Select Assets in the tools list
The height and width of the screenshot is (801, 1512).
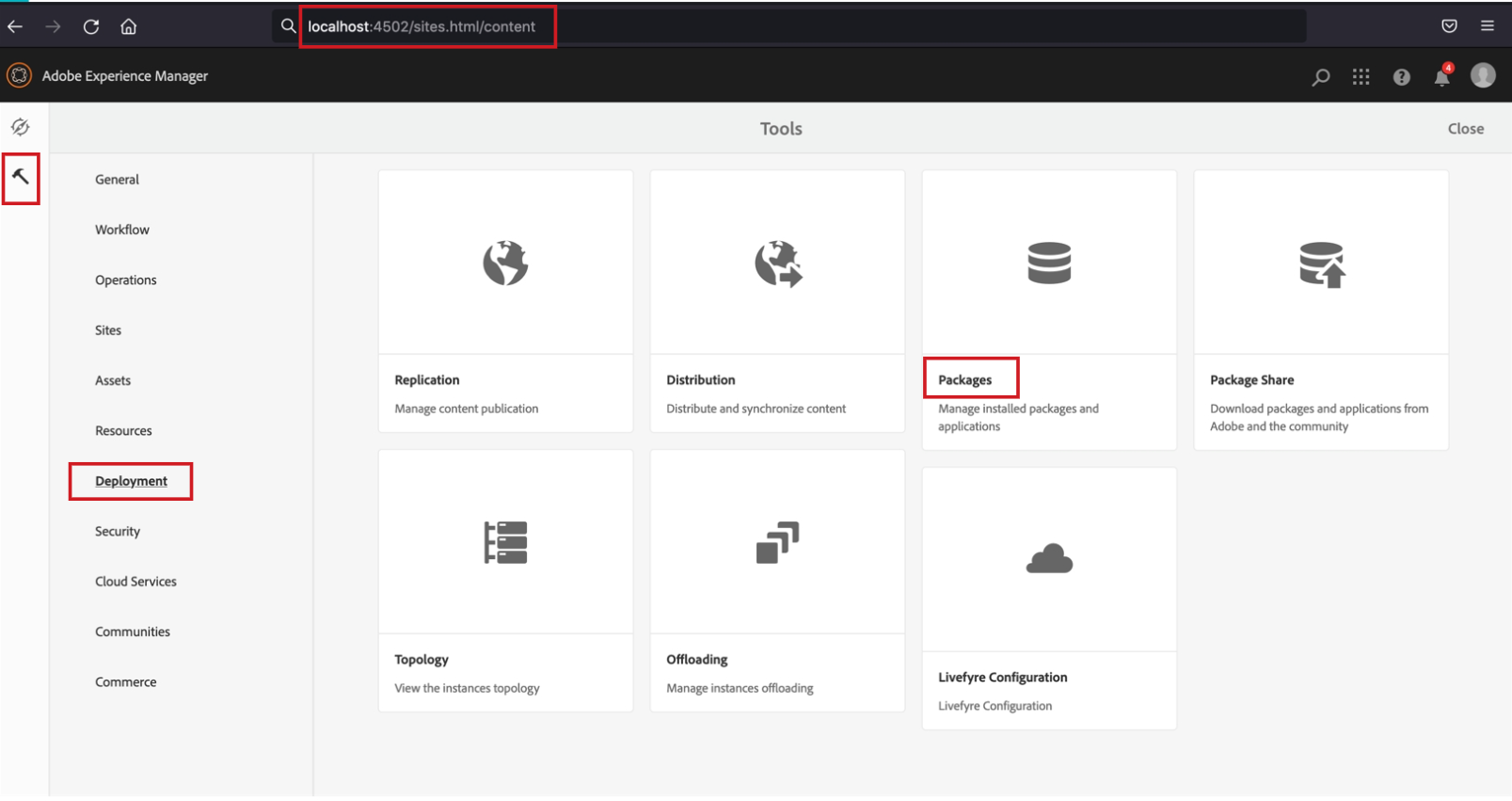[x=113, y=380]
